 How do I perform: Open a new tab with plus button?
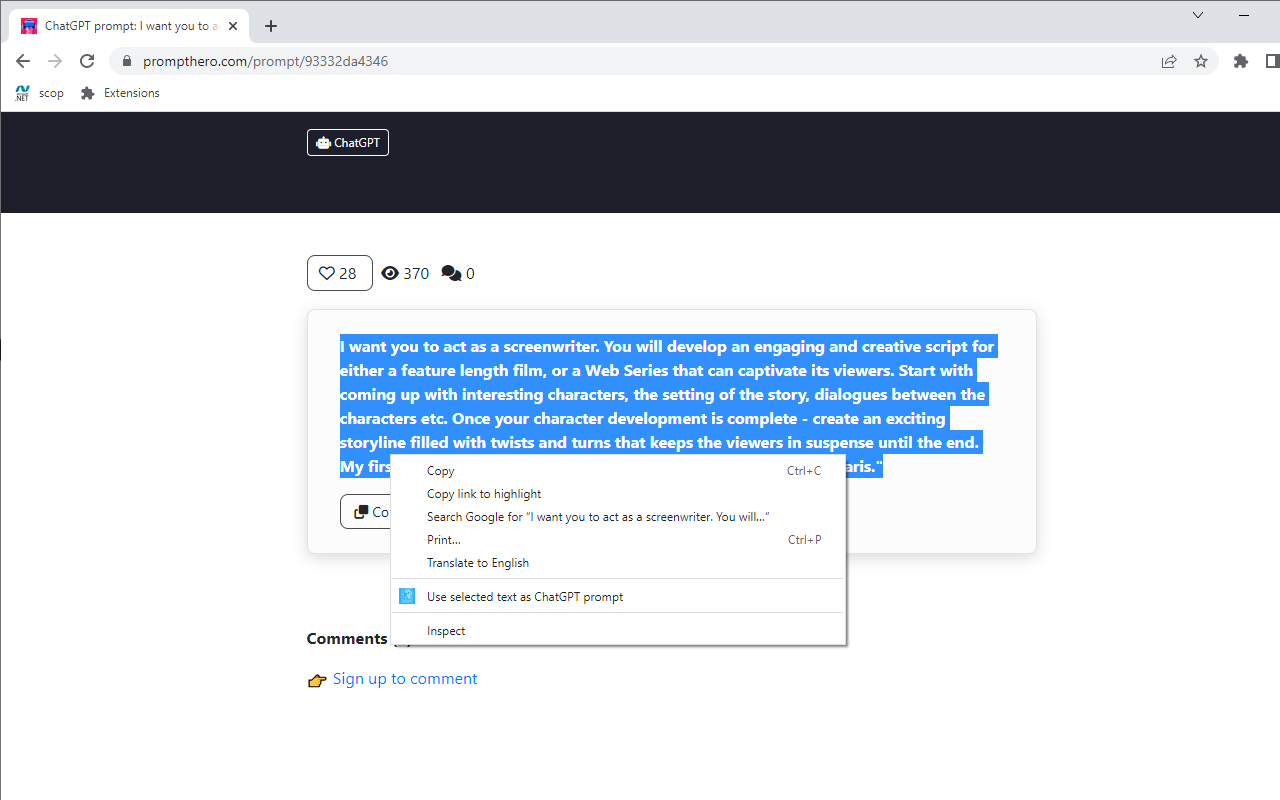click(271, 27)
